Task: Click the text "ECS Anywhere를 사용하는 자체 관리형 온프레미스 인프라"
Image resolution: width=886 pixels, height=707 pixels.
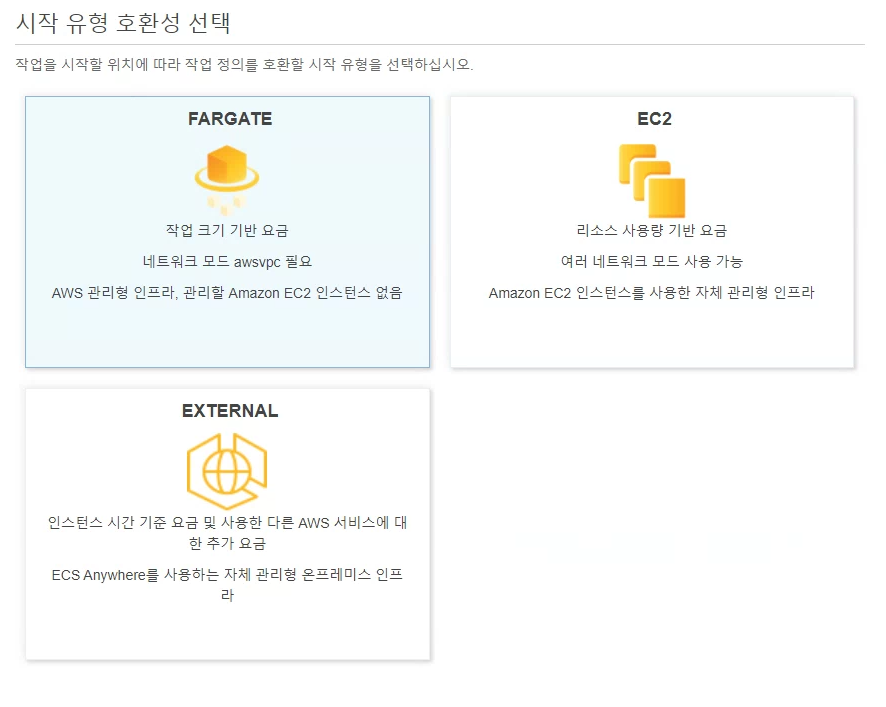Action: [227, 584]
